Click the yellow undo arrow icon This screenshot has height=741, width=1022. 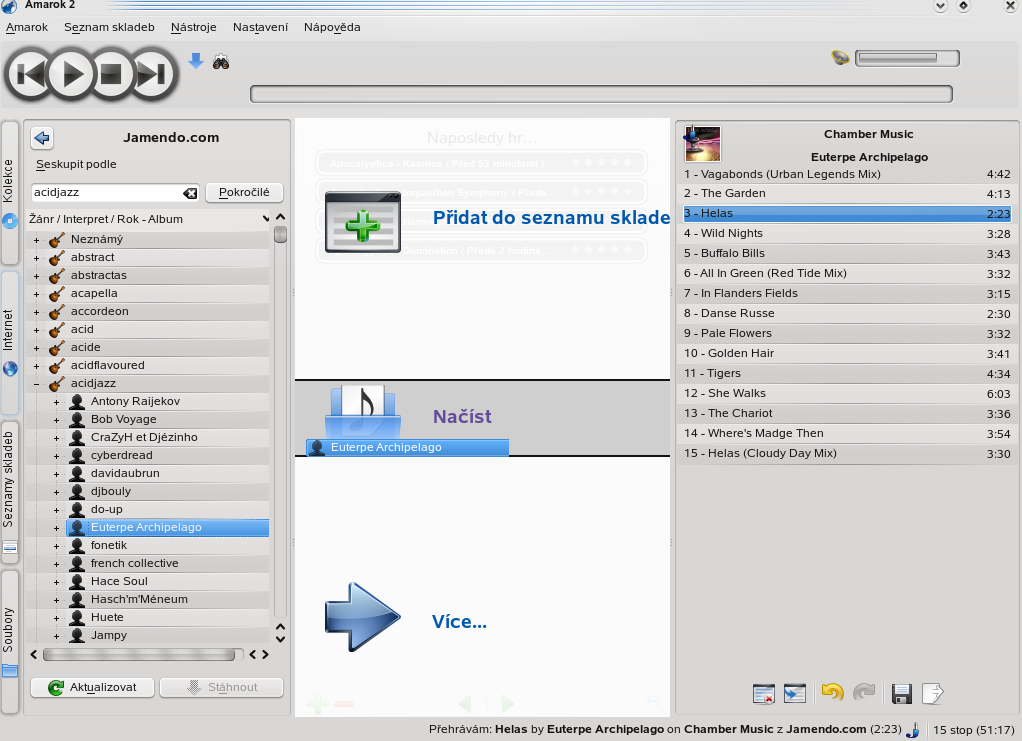coord(831,693)
